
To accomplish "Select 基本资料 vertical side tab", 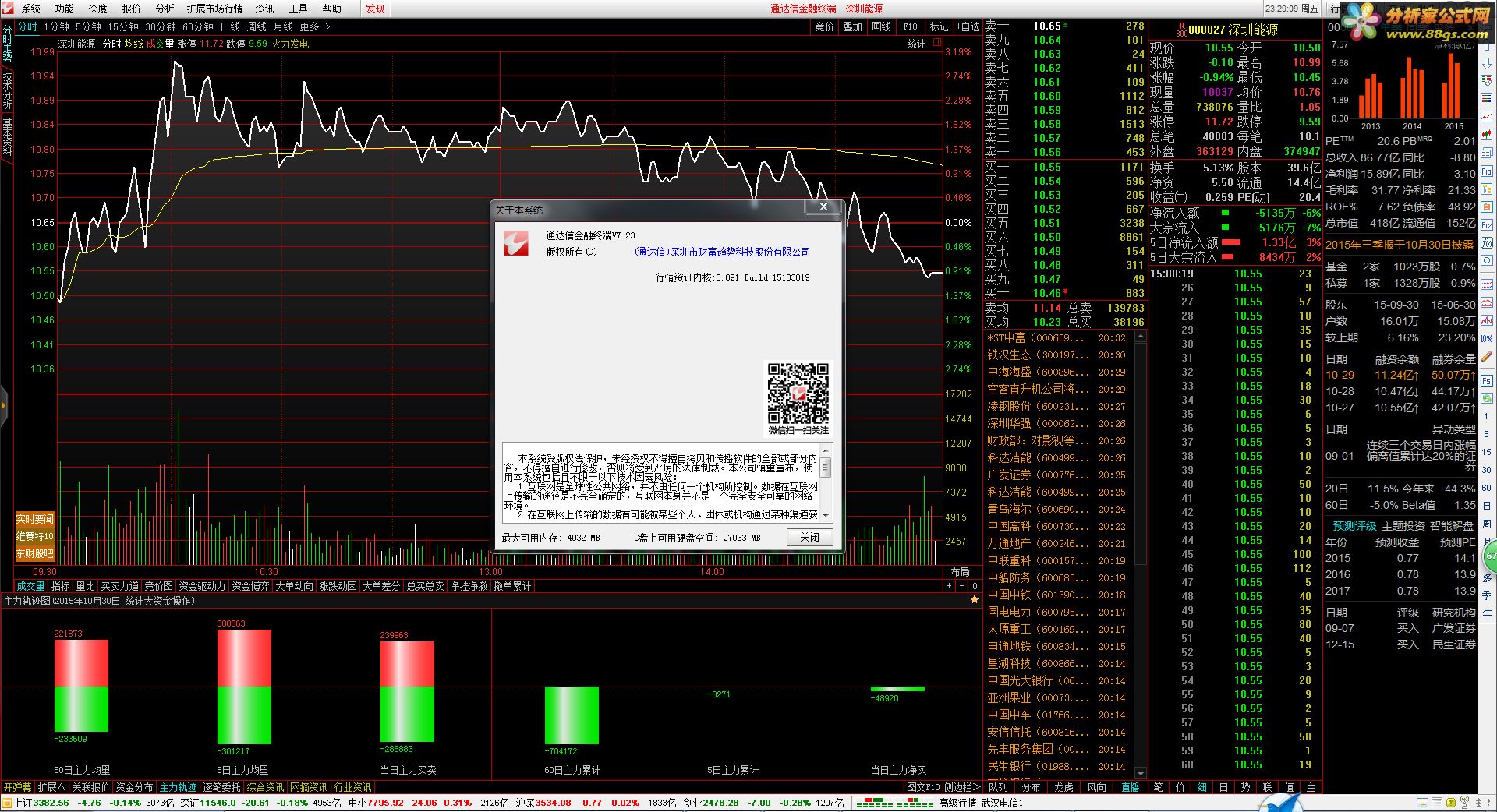I will click(7, 136).
